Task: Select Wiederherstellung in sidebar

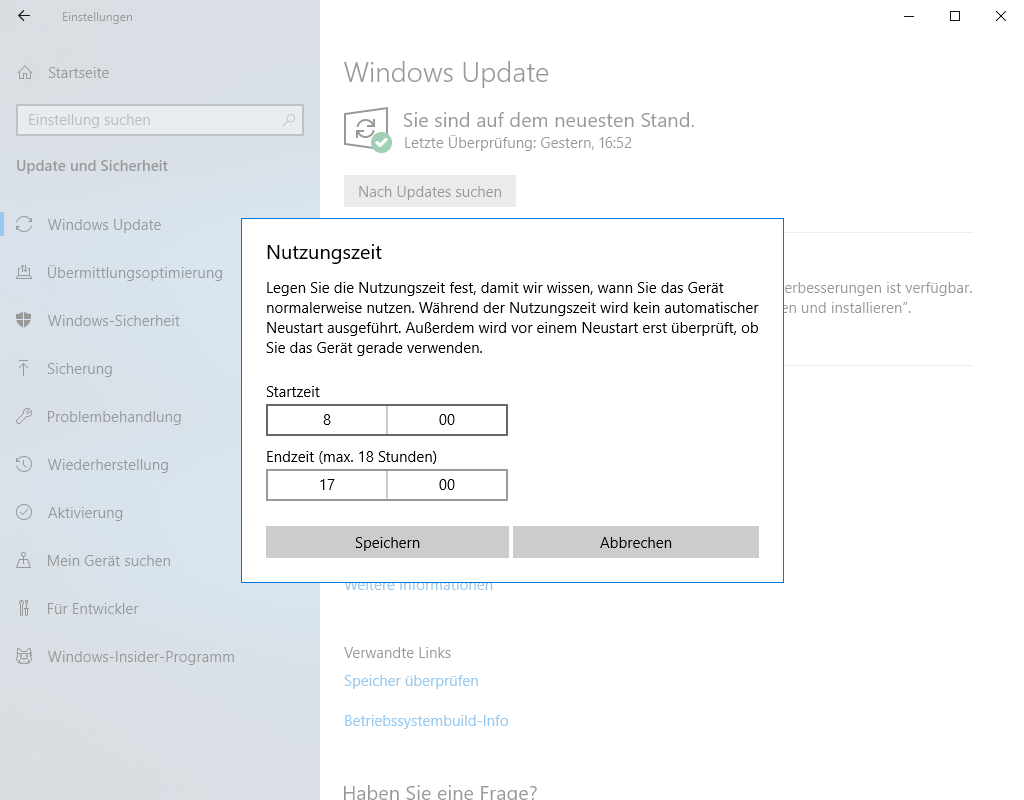Action: pyautogui.click(x=108, y=464)
